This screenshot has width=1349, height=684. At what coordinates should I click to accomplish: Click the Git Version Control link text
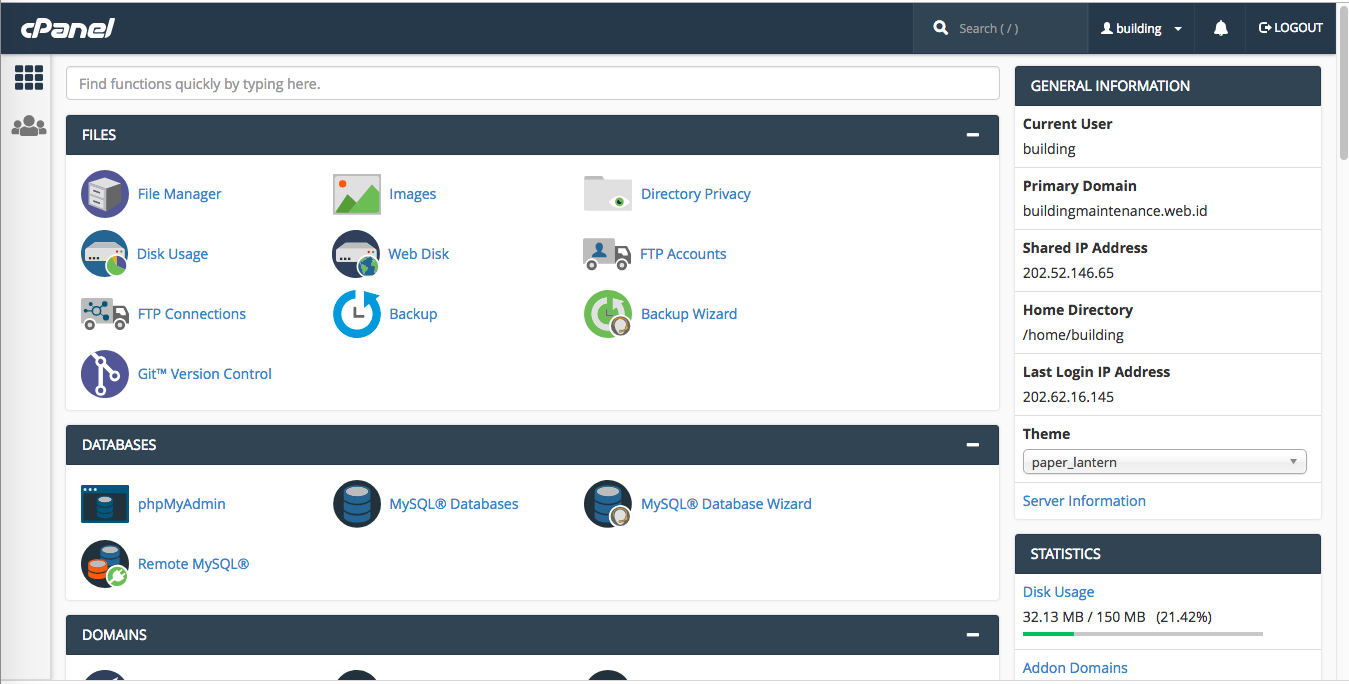tap(205, 374)
